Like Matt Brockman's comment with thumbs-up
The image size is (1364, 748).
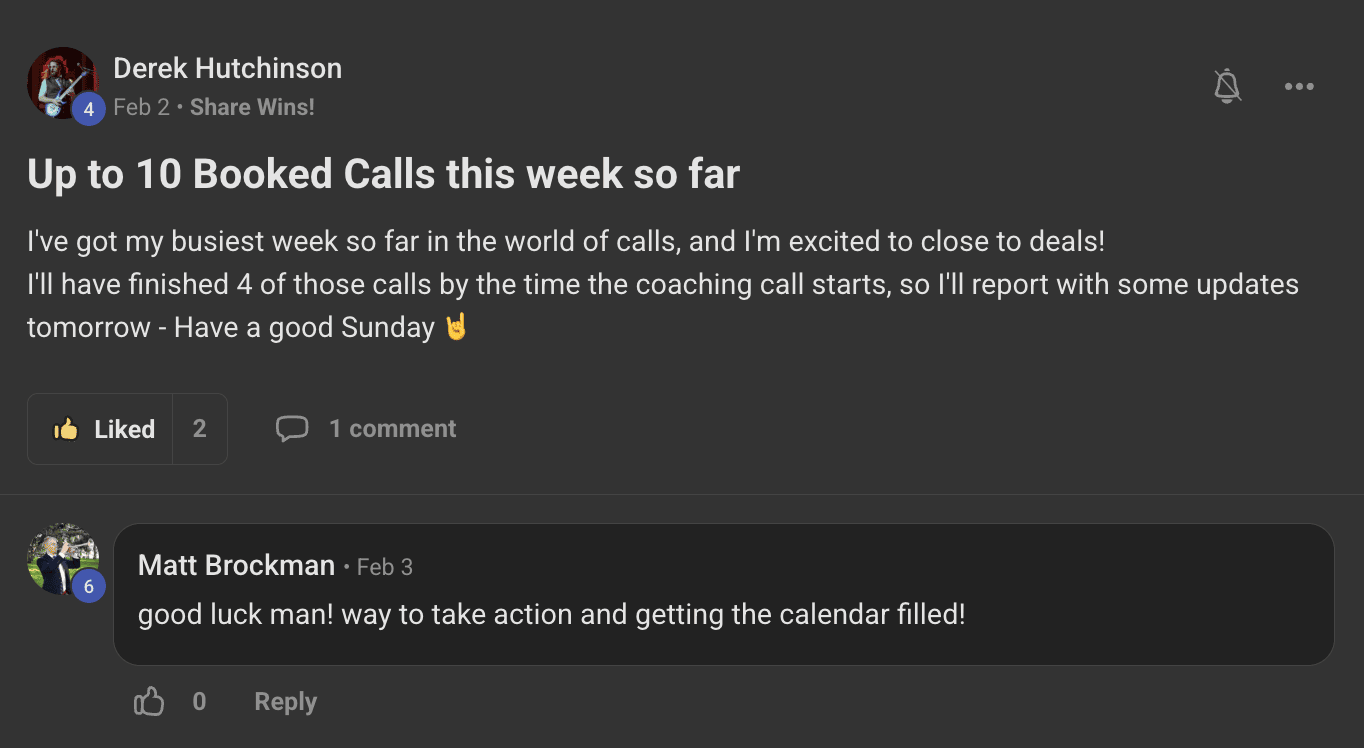click(149, 702)
